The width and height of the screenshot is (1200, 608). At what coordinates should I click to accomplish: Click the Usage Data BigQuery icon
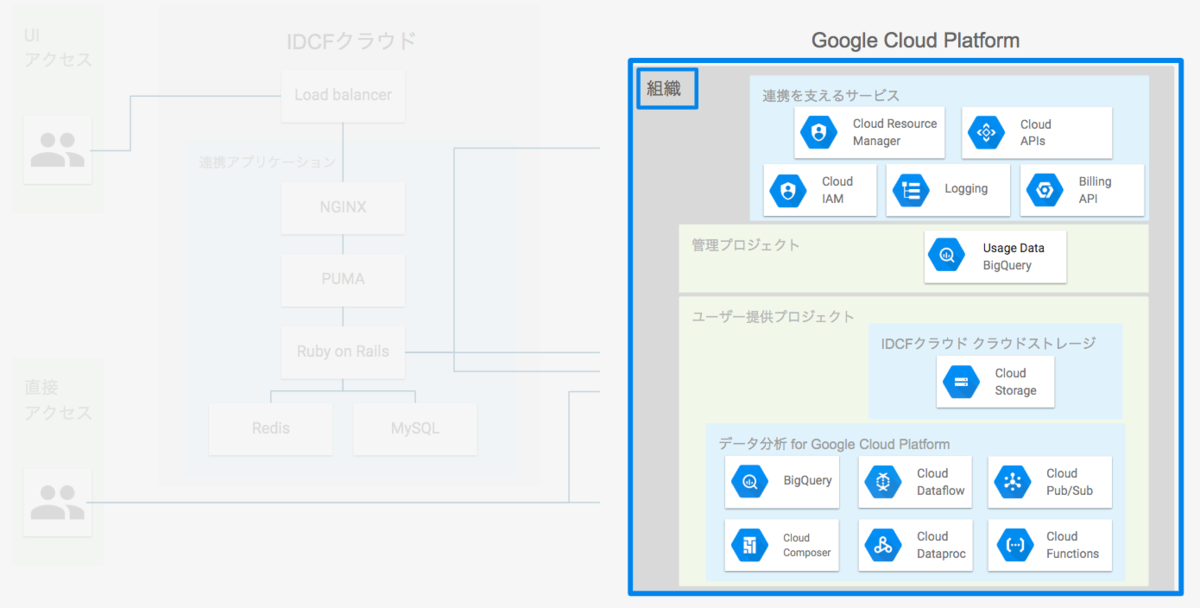tap(946, 256)
